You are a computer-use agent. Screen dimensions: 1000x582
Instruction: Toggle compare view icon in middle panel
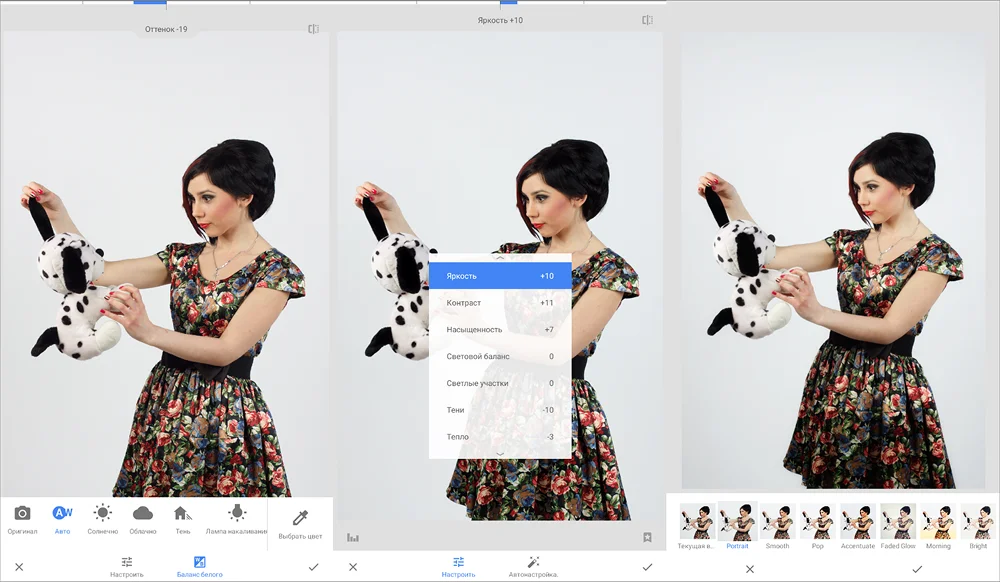(647, 20)
